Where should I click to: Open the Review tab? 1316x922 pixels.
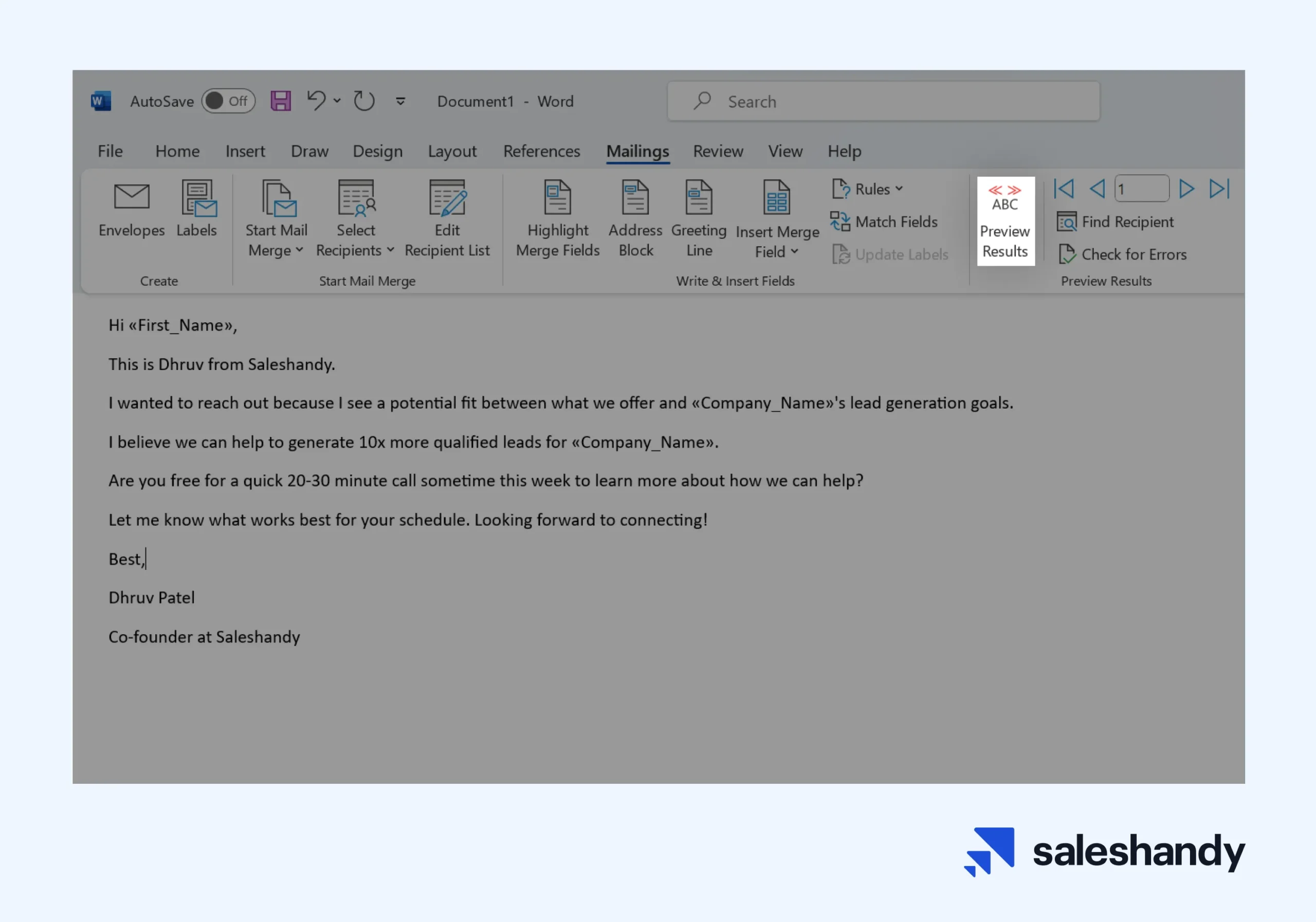pos(718,151)
